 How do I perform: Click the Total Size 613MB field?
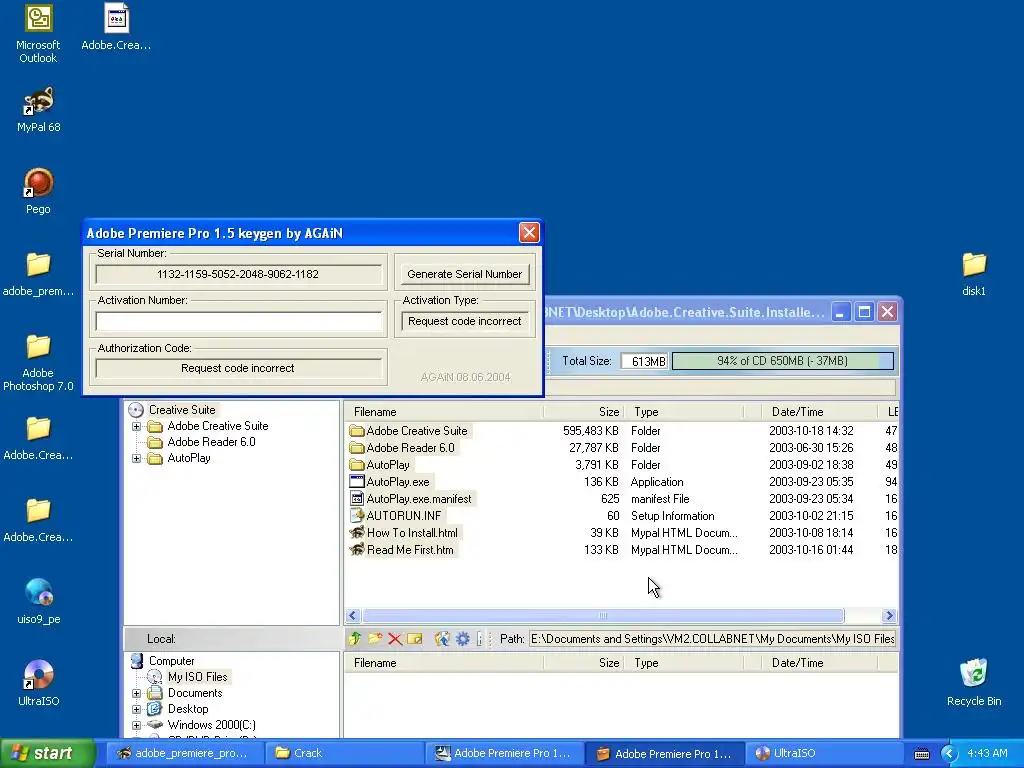pos(645,361)
